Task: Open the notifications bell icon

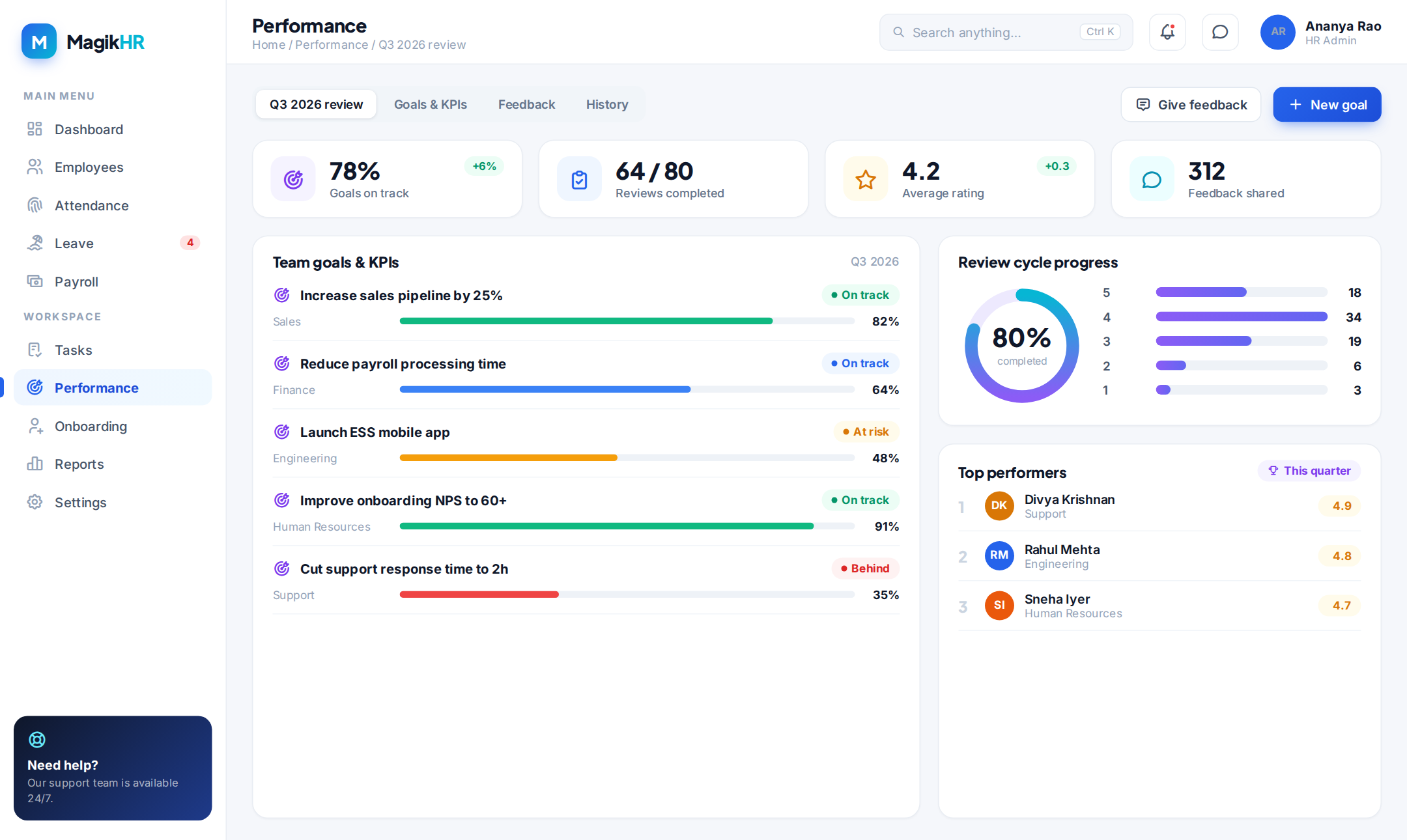Action: pyautogui.click(x=1167, y=32)
